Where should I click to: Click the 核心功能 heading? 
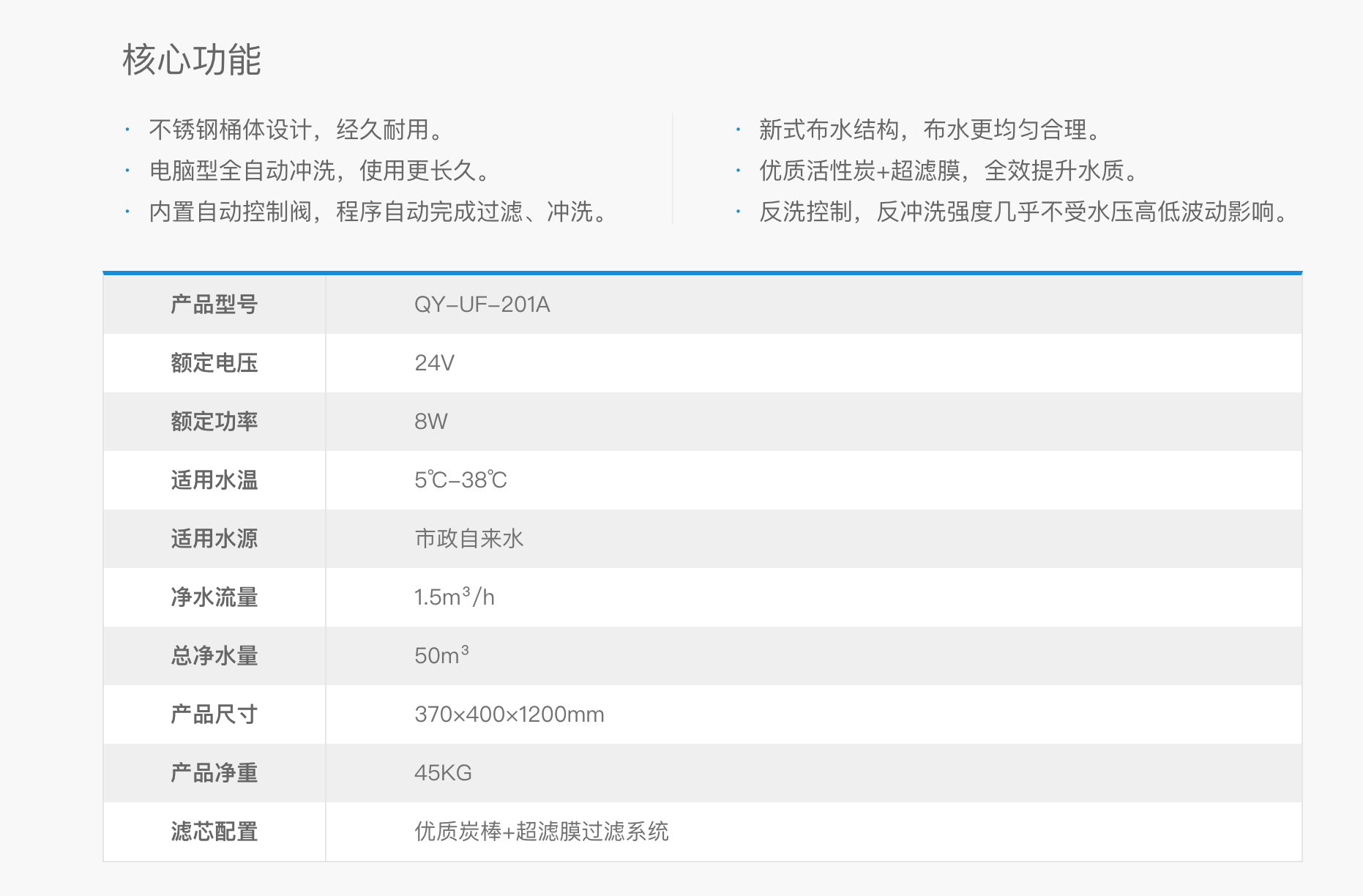point(192,59)
